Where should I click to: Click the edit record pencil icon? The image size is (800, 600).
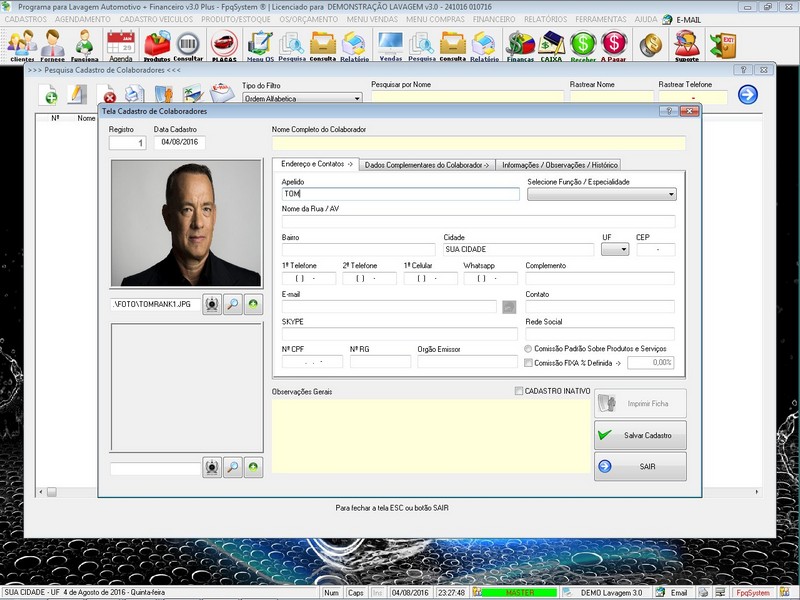pos(77,95)
